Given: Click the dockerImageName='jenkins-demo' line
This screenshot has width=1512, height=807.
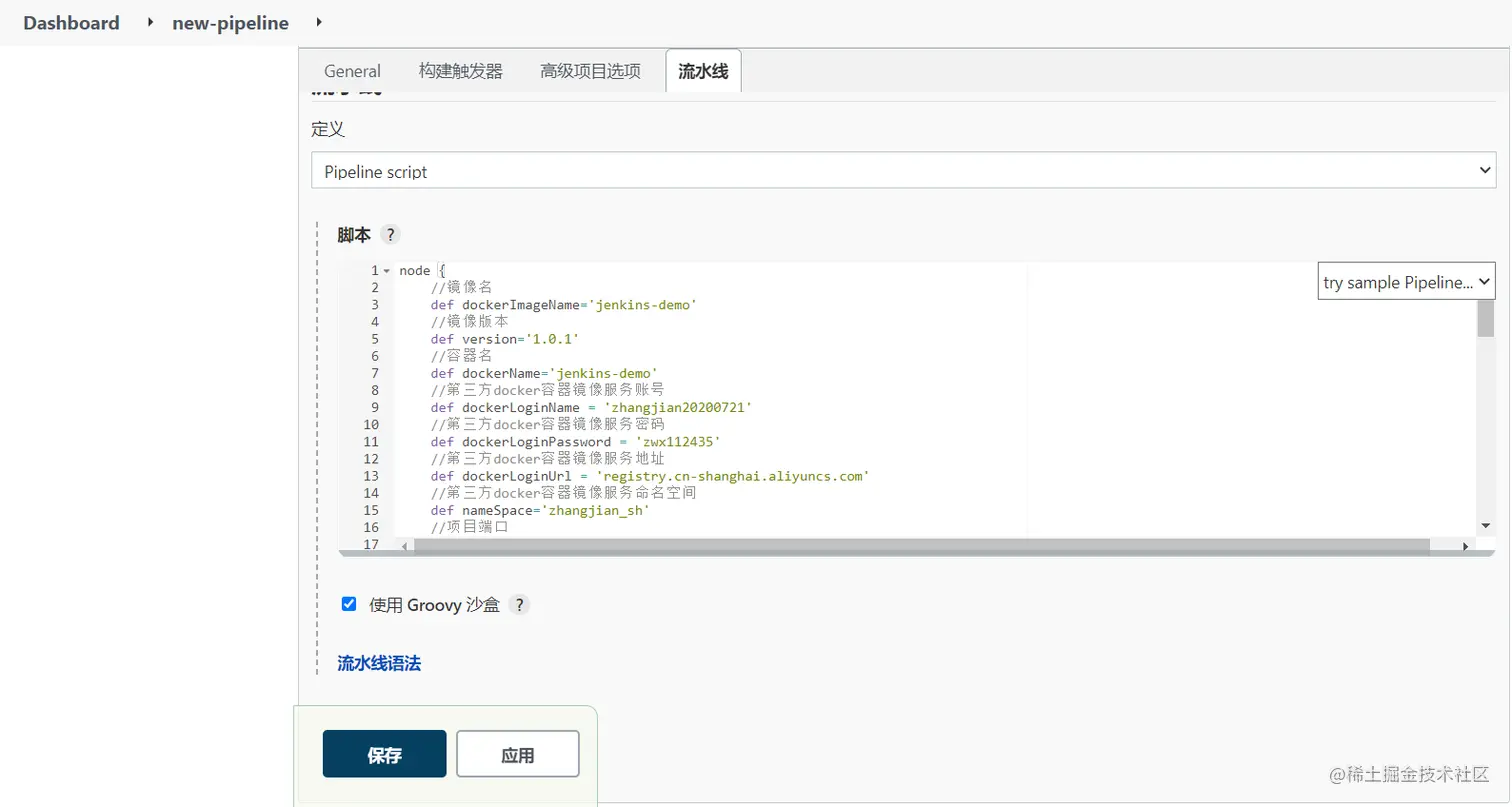Looking at the screenshot, I should point(563,305).
